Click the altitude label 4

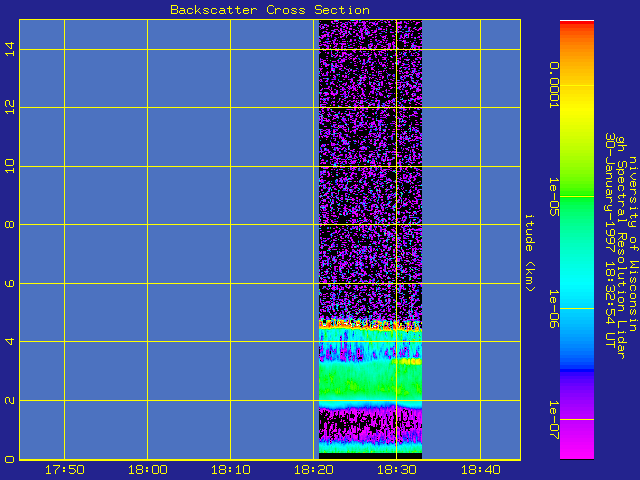click(10, 341)
